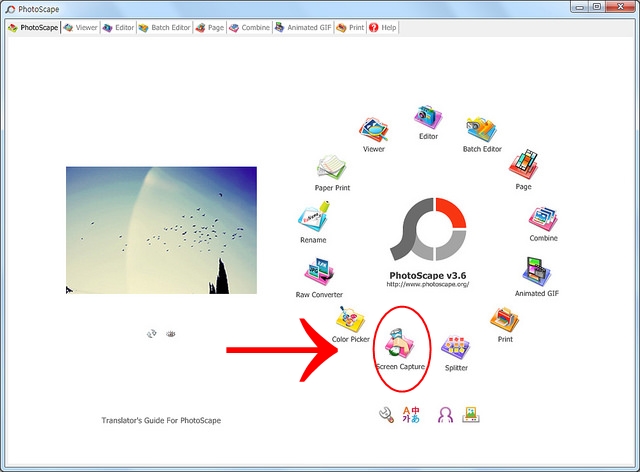Click the PhotoScape v3.6 title text
Viewport: 640px width, 472px height.
click(x=428, y=276)
